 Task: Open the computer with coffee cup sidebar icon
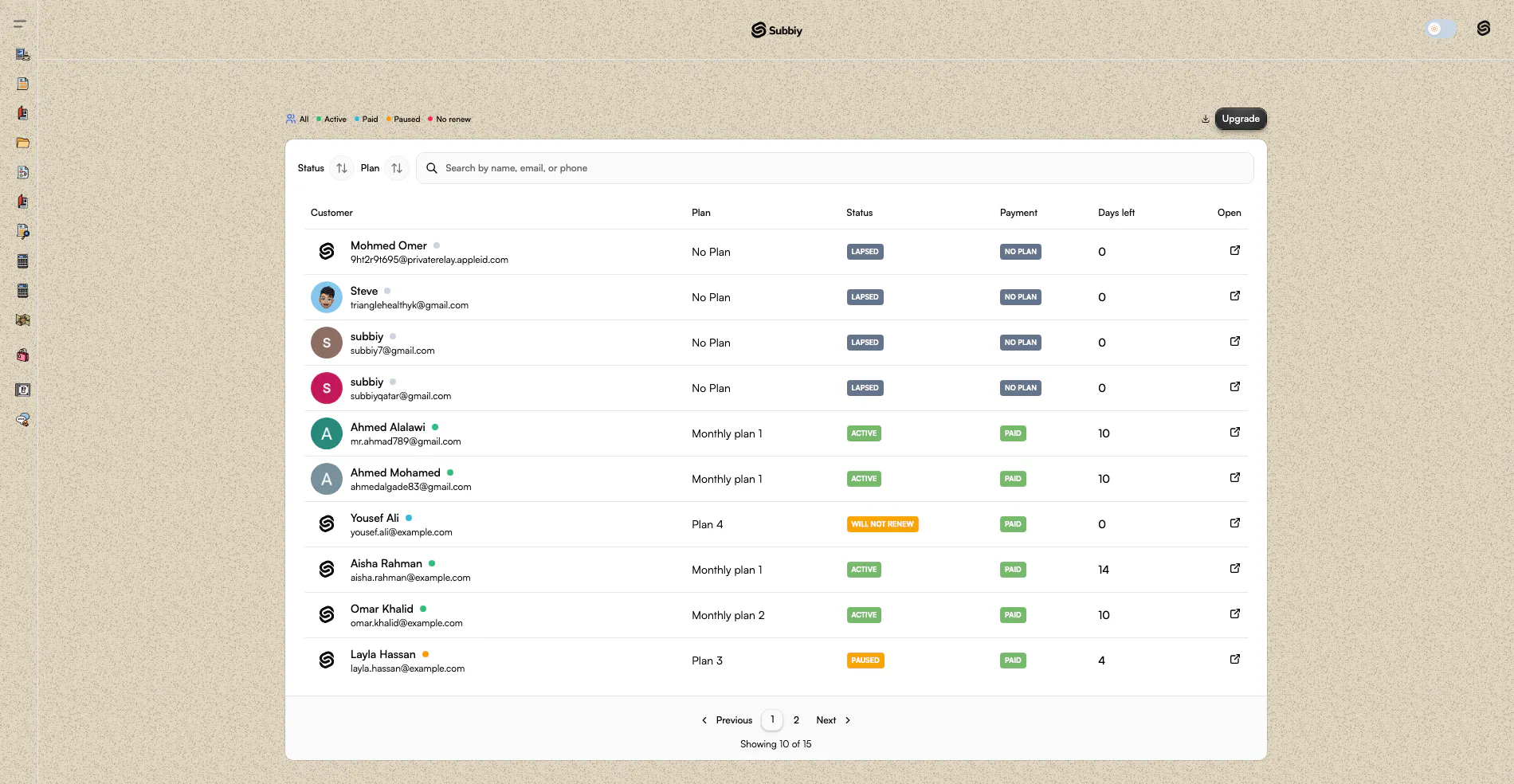coord(23,54)
